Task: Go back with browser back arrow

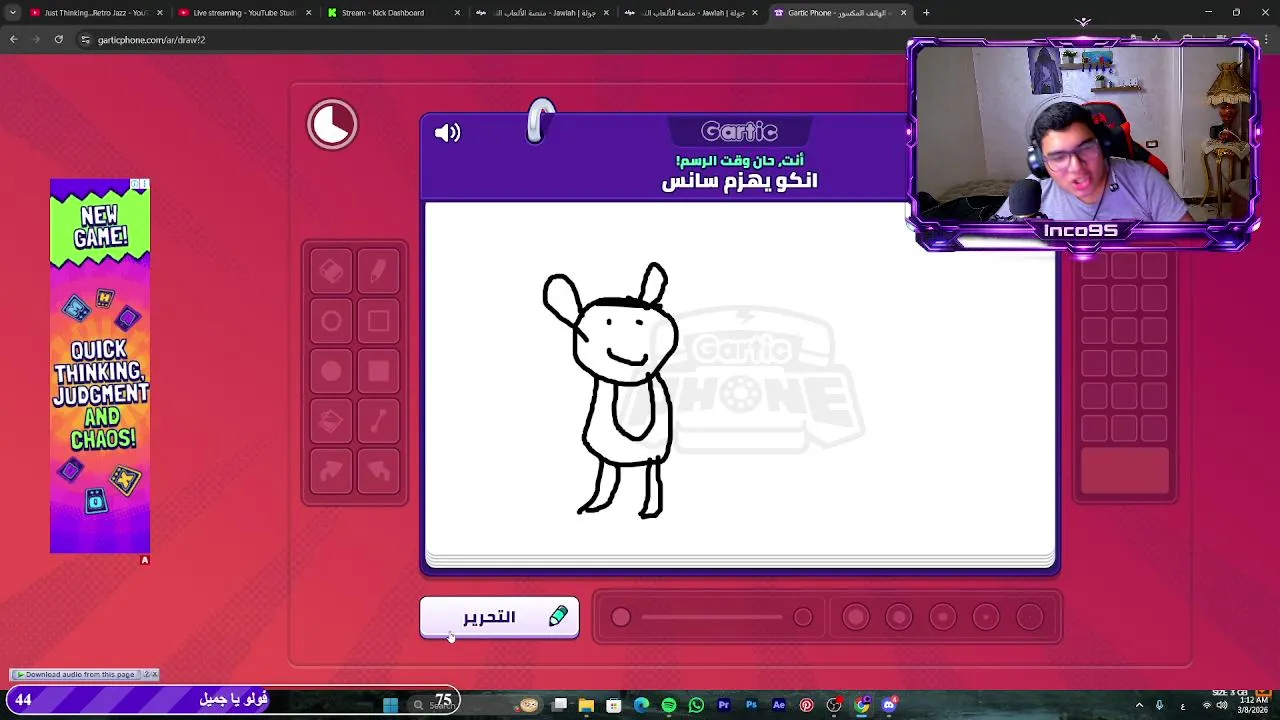Action: point(14,40)
